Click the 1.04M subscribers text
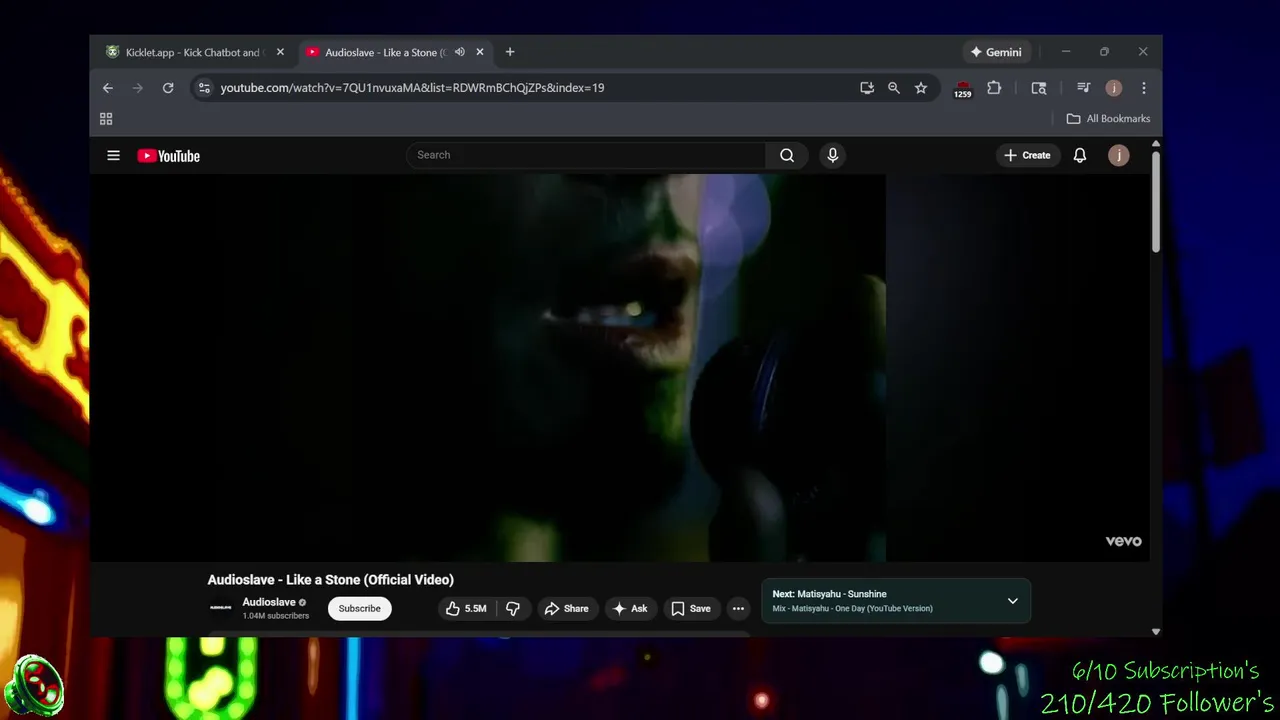 click(275, 616)
